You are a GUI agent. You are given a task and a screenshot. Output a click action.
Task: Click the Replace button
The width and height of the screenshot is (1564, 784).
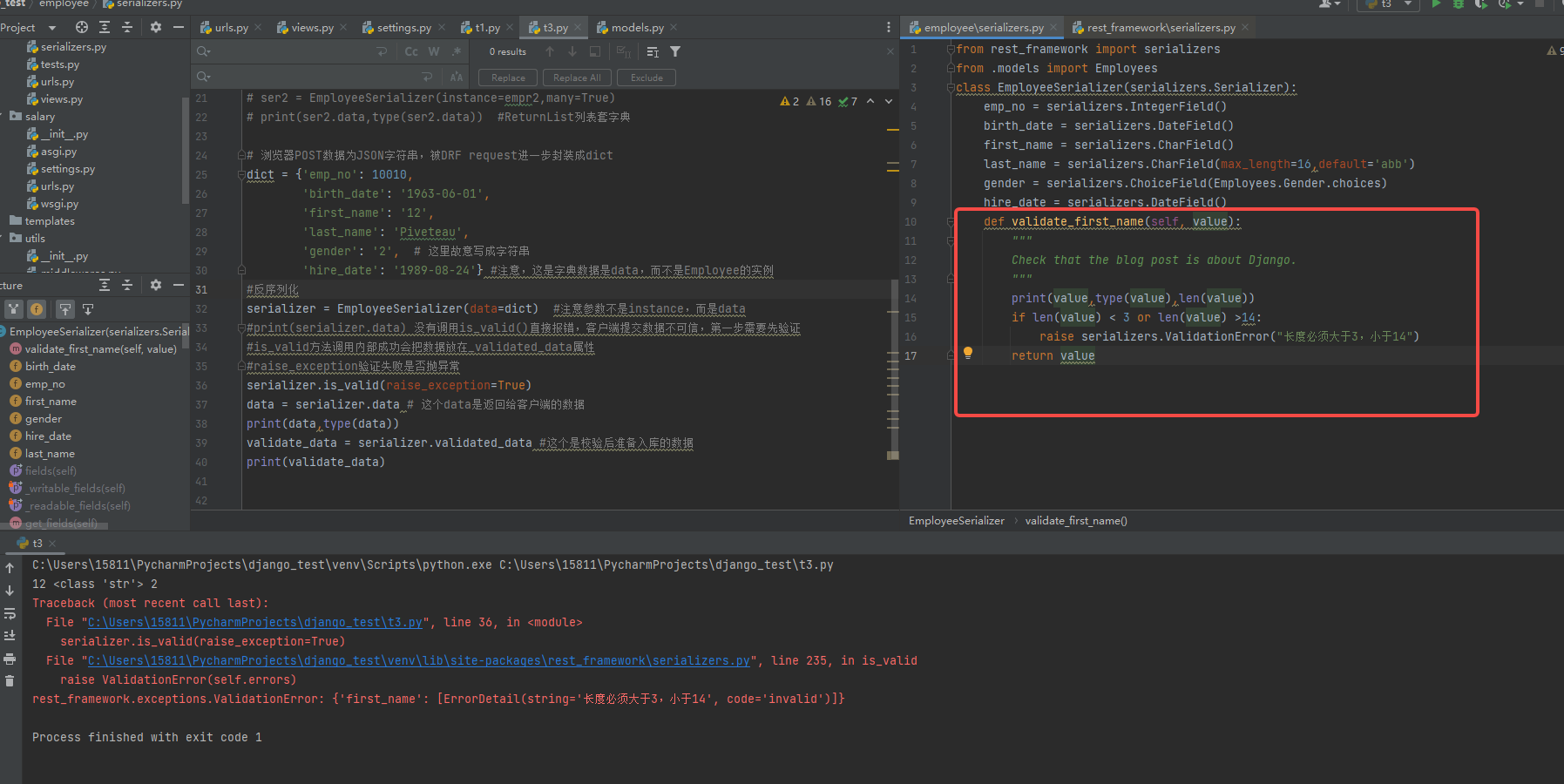click(x=508, y=78)
